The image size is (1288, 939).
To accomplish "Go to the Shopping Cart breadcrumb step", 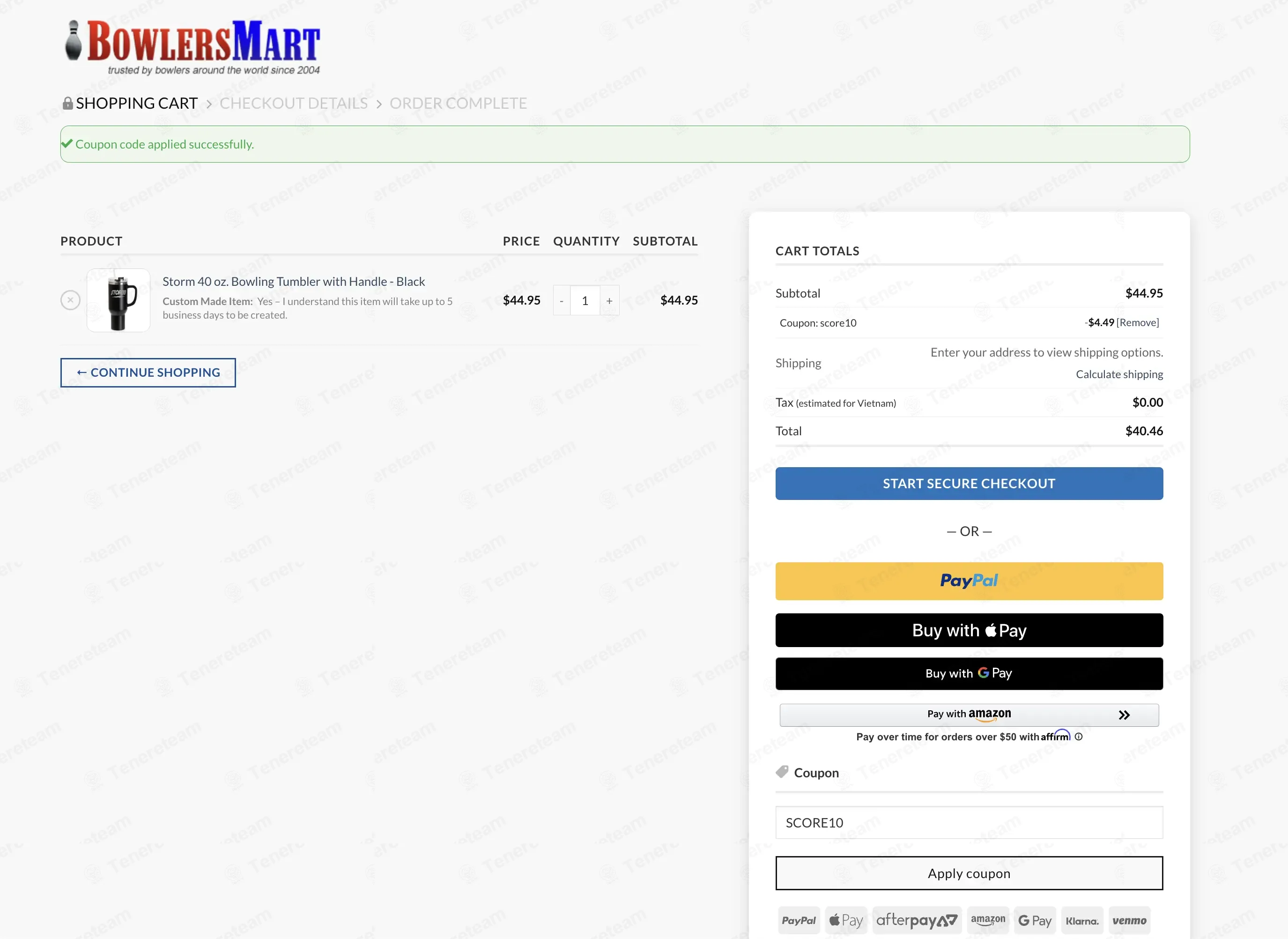I will pos(136,104).
